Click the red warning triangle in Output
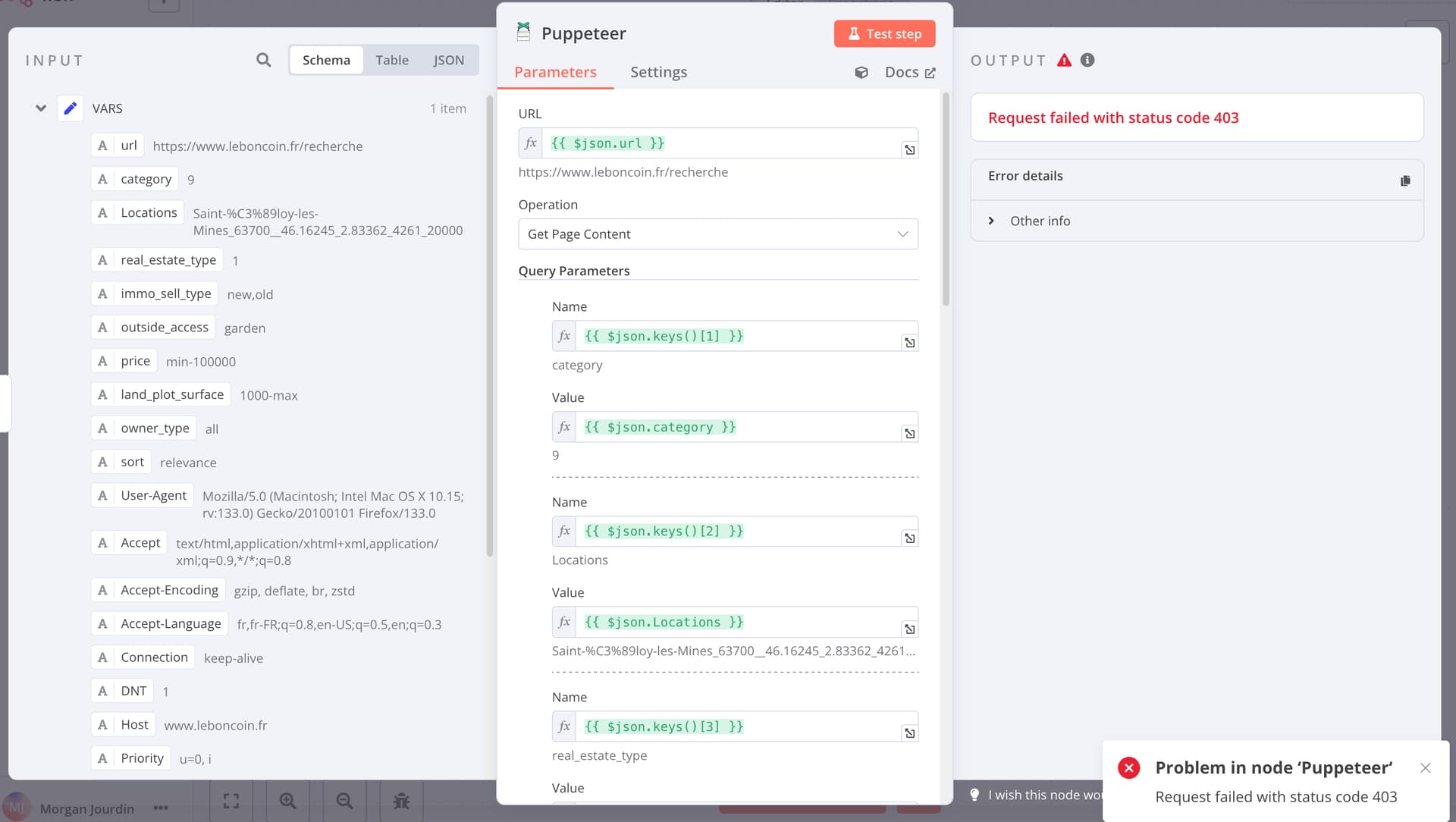The image size is (1456, 822). (1065, 60)
